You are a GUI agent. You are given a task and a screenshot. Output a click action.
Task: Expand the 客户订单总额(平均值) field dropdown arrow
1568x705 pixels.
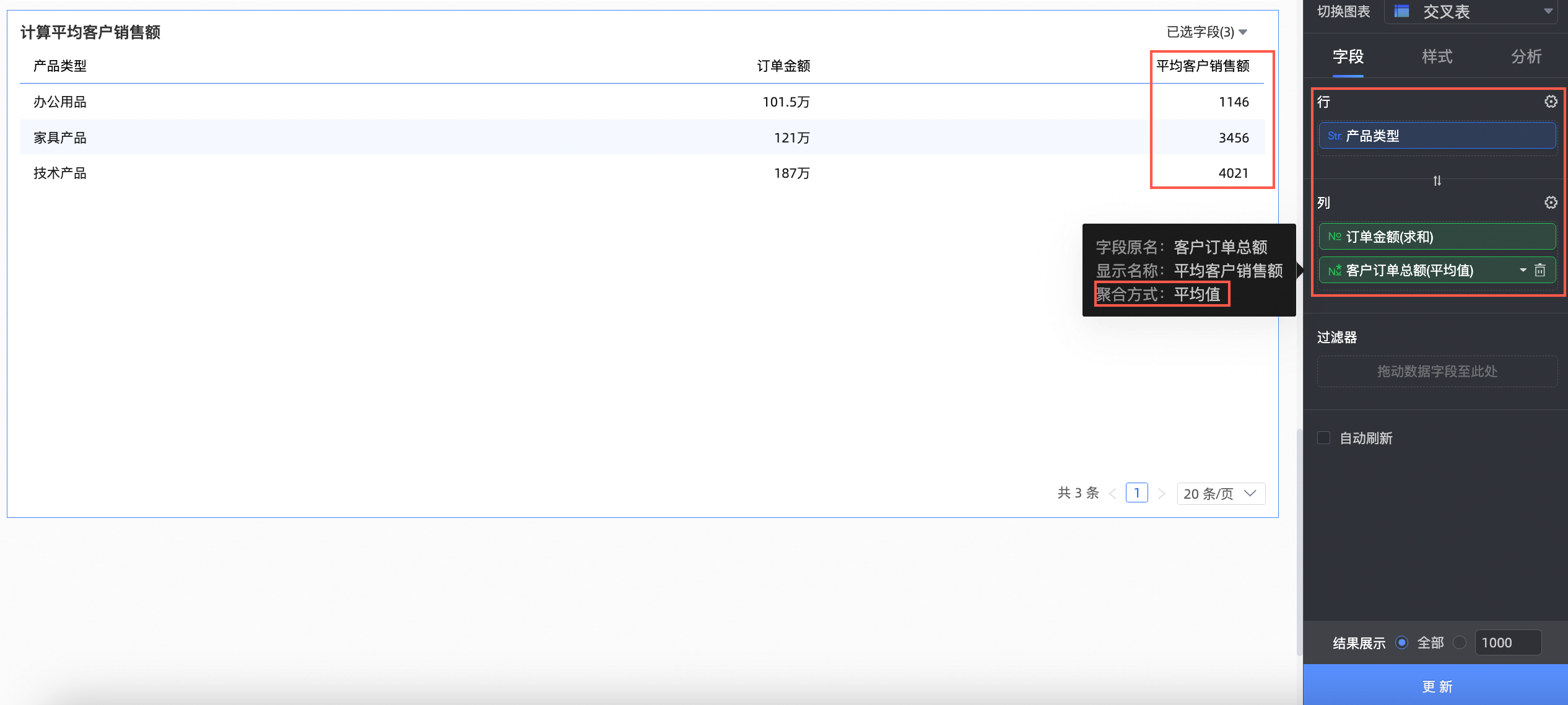pos(1523,270)
